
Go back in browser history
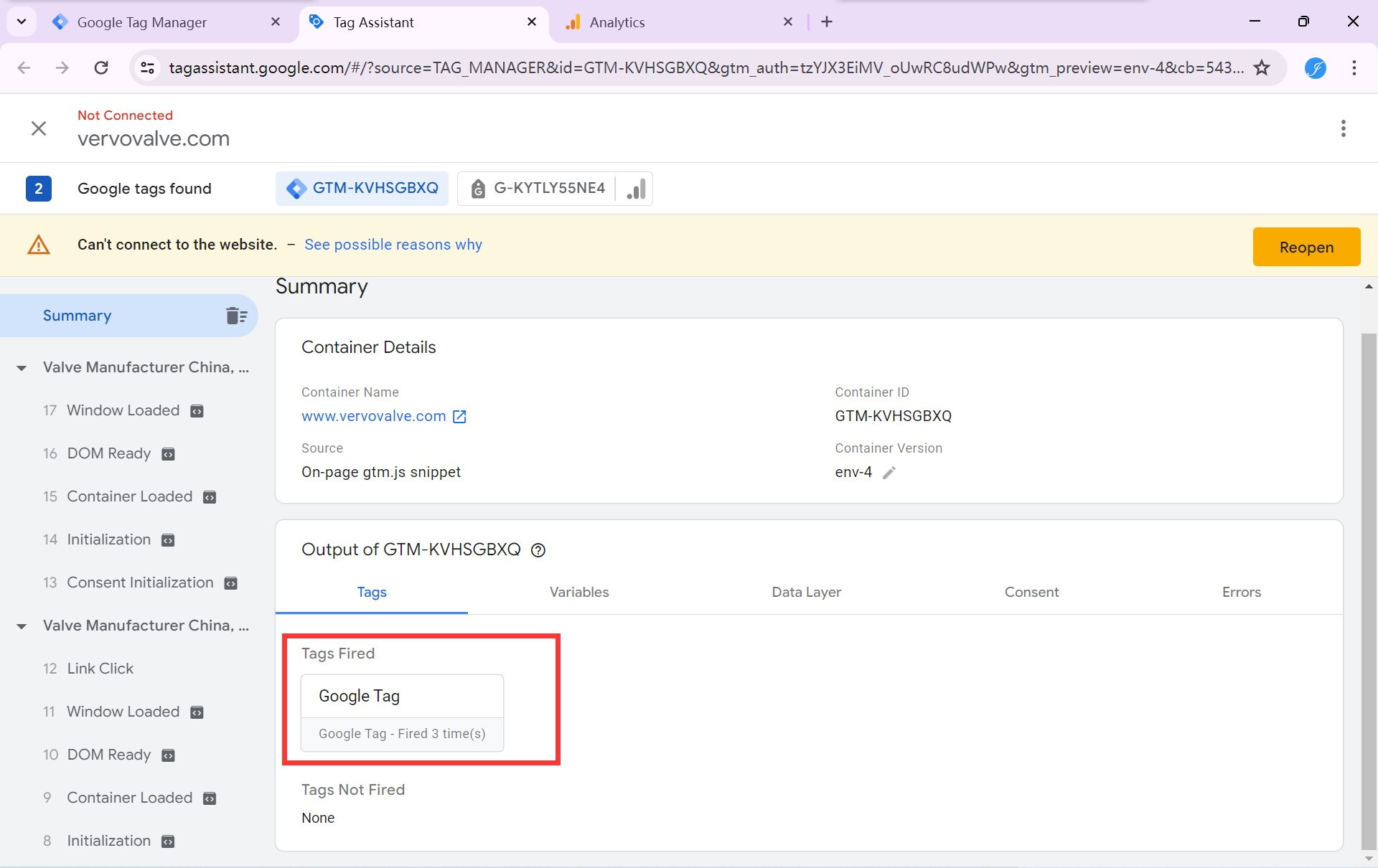24,67
